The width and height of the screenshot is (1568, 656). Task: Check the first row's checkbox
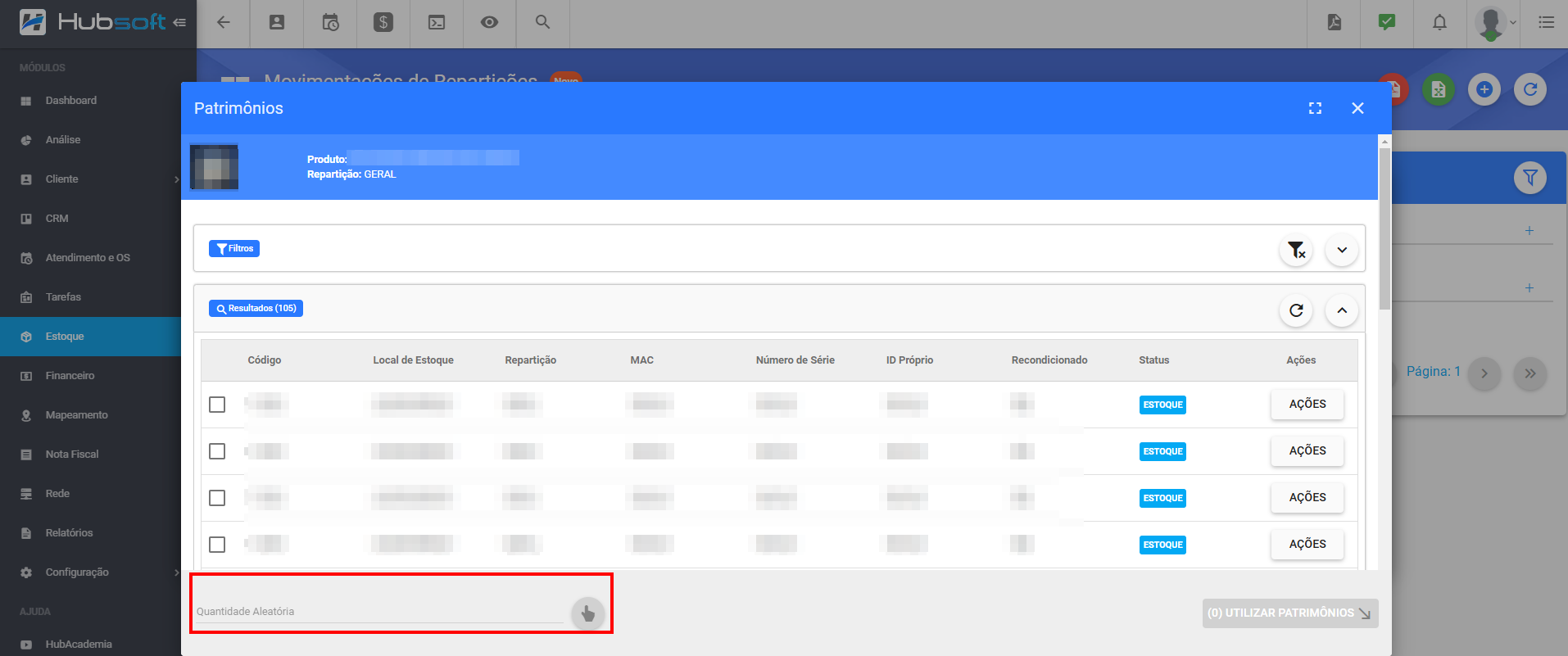217,405
